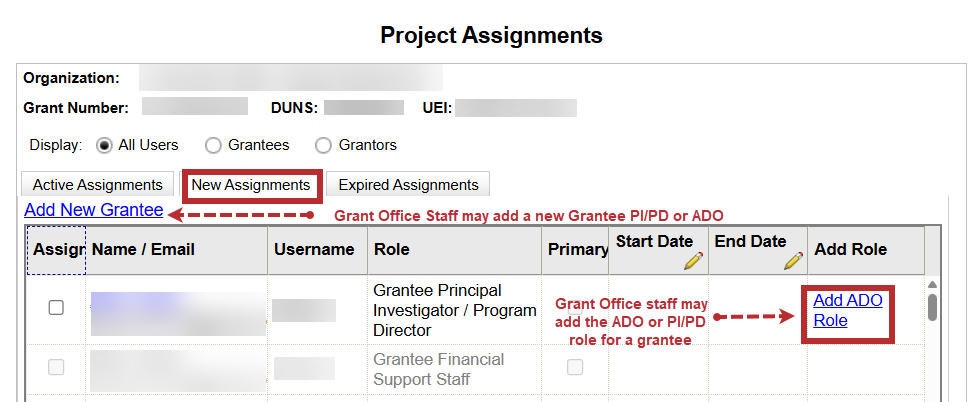Click the Username column header

(x=313, y=249)
